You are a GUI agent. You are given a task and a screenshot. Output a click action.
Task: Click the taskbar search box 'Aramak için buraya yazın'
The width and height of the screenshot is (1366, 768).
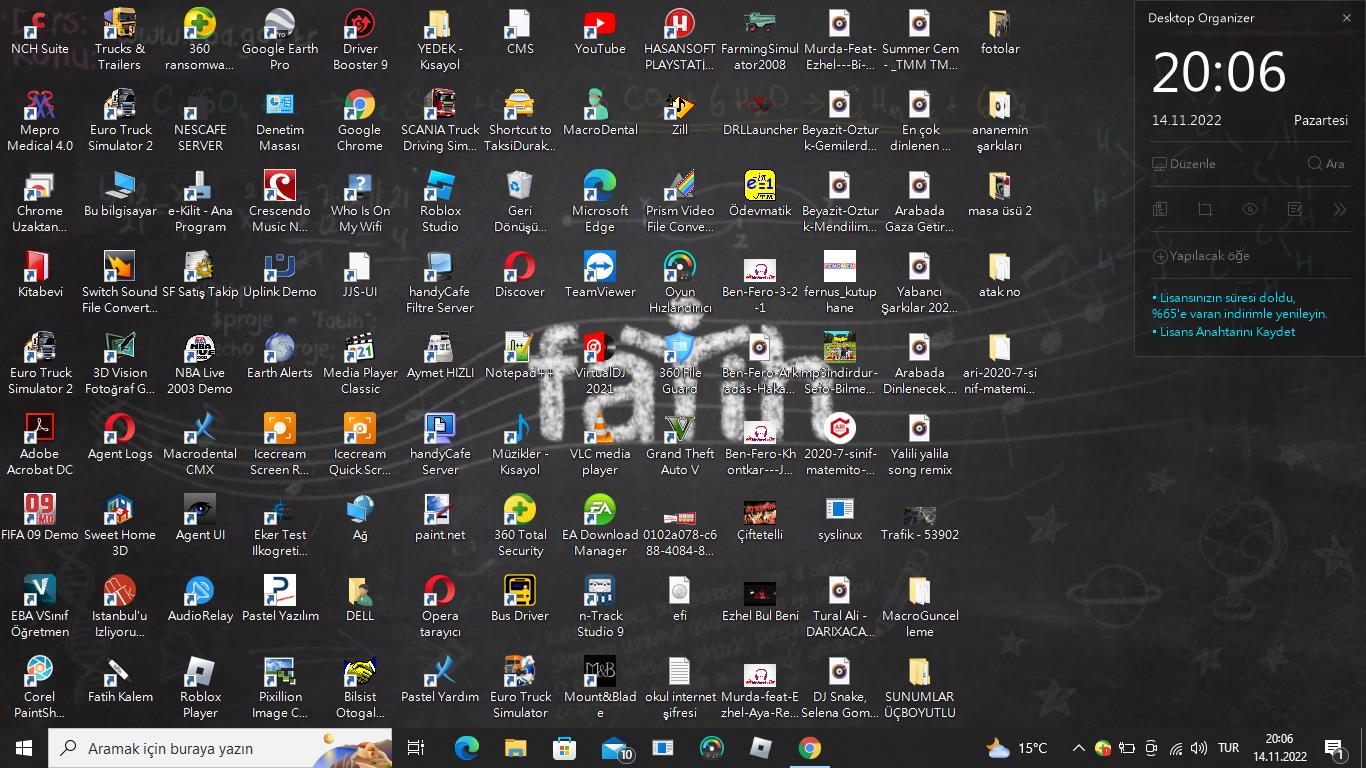[200, 748]
